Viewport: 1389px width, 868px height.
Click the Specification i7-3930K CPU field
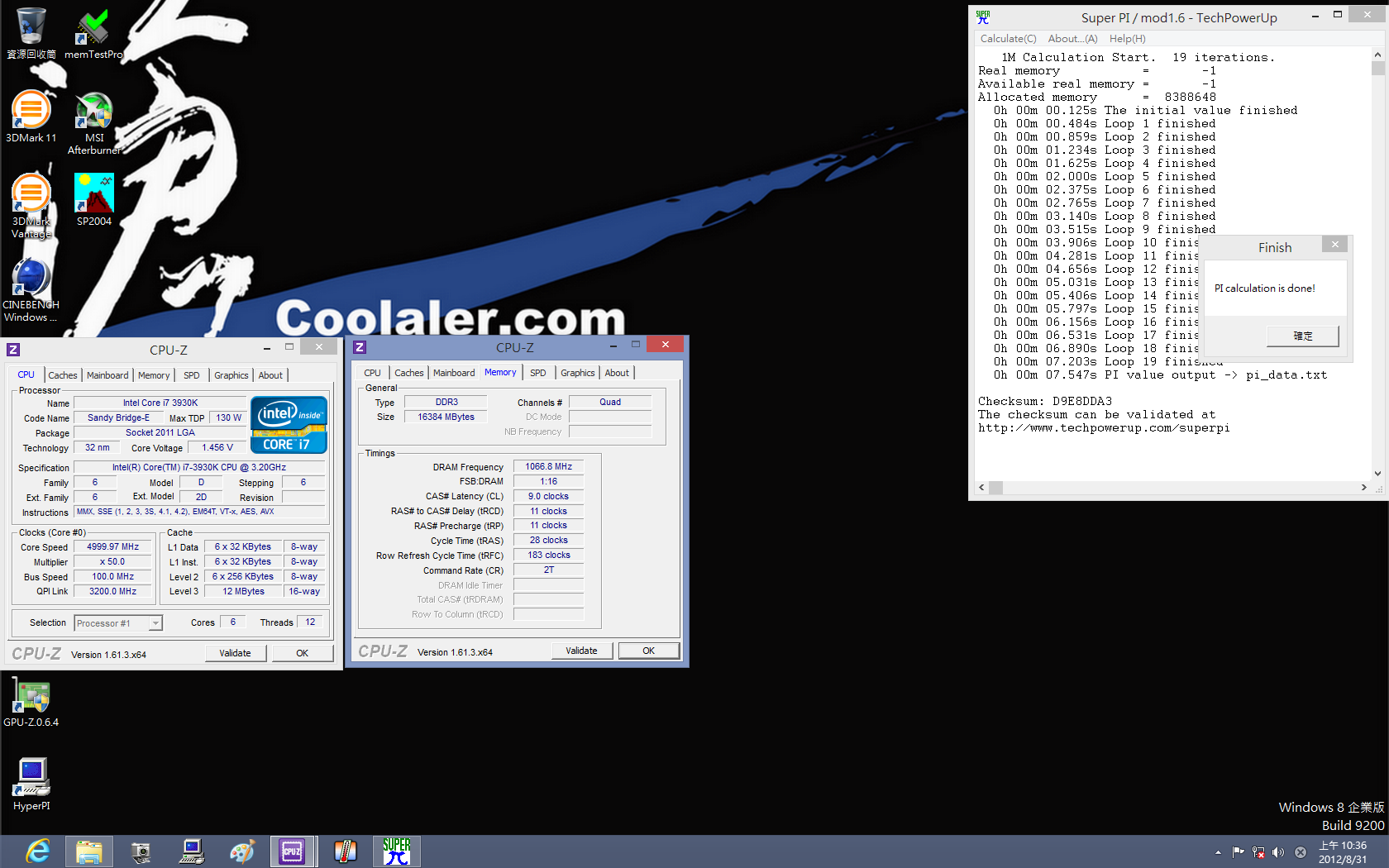(199, 468)
